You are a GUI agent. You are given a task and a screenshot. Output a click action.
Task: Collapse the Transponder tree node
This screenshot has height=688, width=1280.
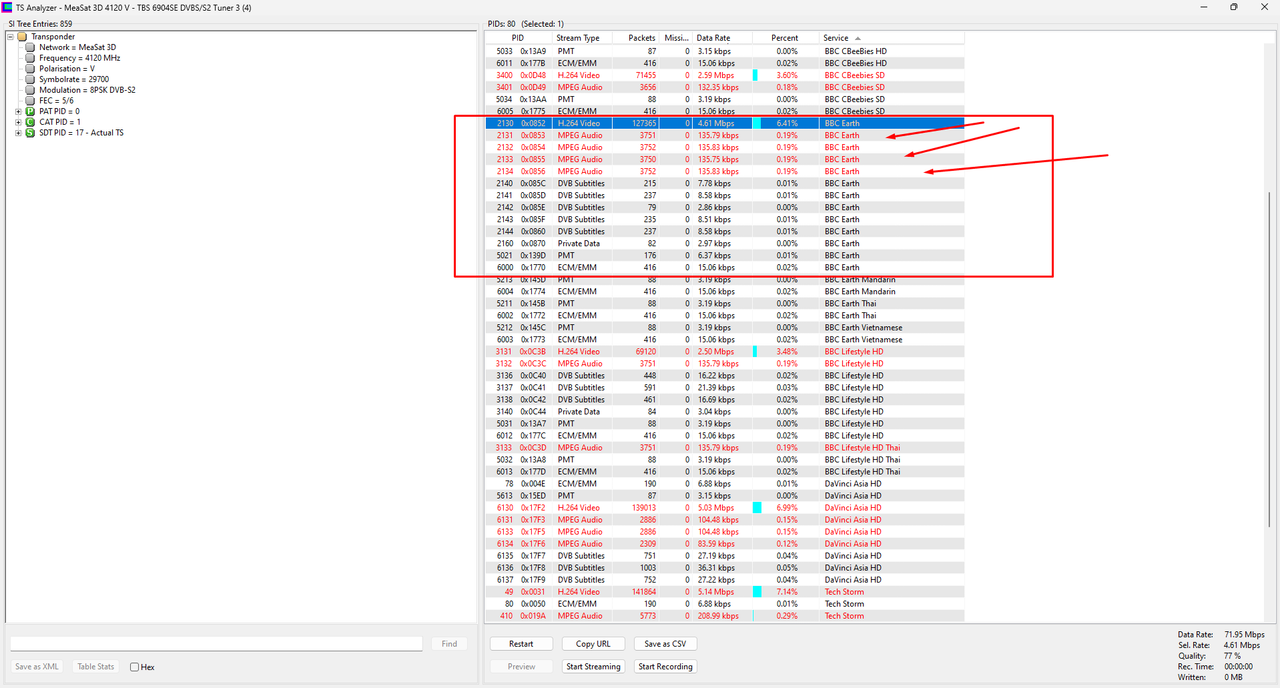[9, 37]
